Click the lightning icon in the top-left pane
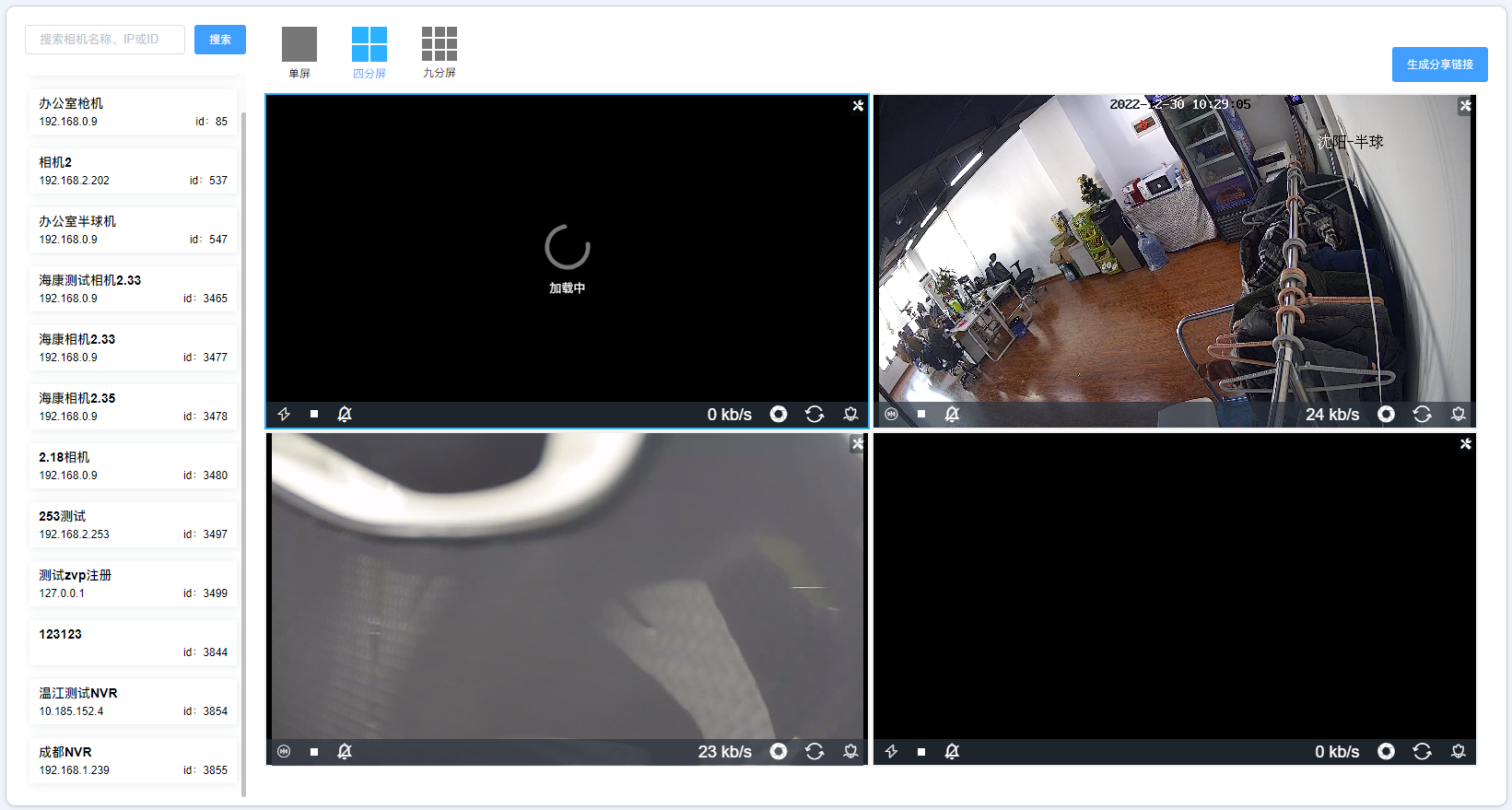The image size is (1512, 810). pos(284,415)
